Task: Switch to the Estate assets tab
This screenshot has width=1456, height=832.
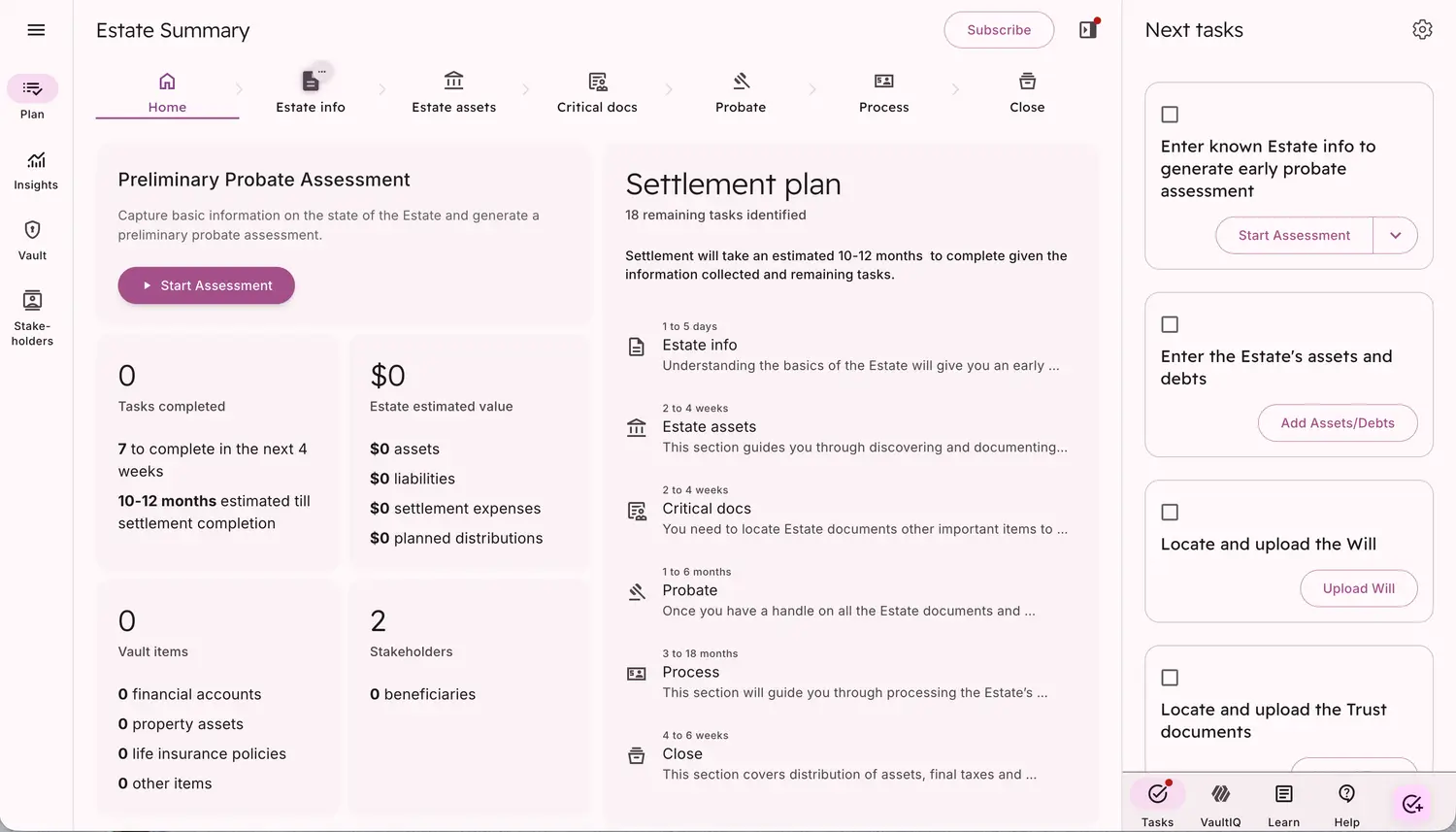Action: coord(453,92)
